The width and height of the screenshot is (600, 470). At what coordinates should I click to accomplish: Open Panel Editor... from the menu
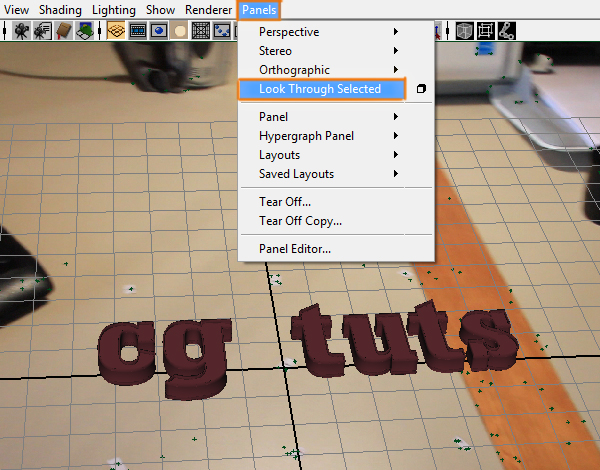(295, 249)
